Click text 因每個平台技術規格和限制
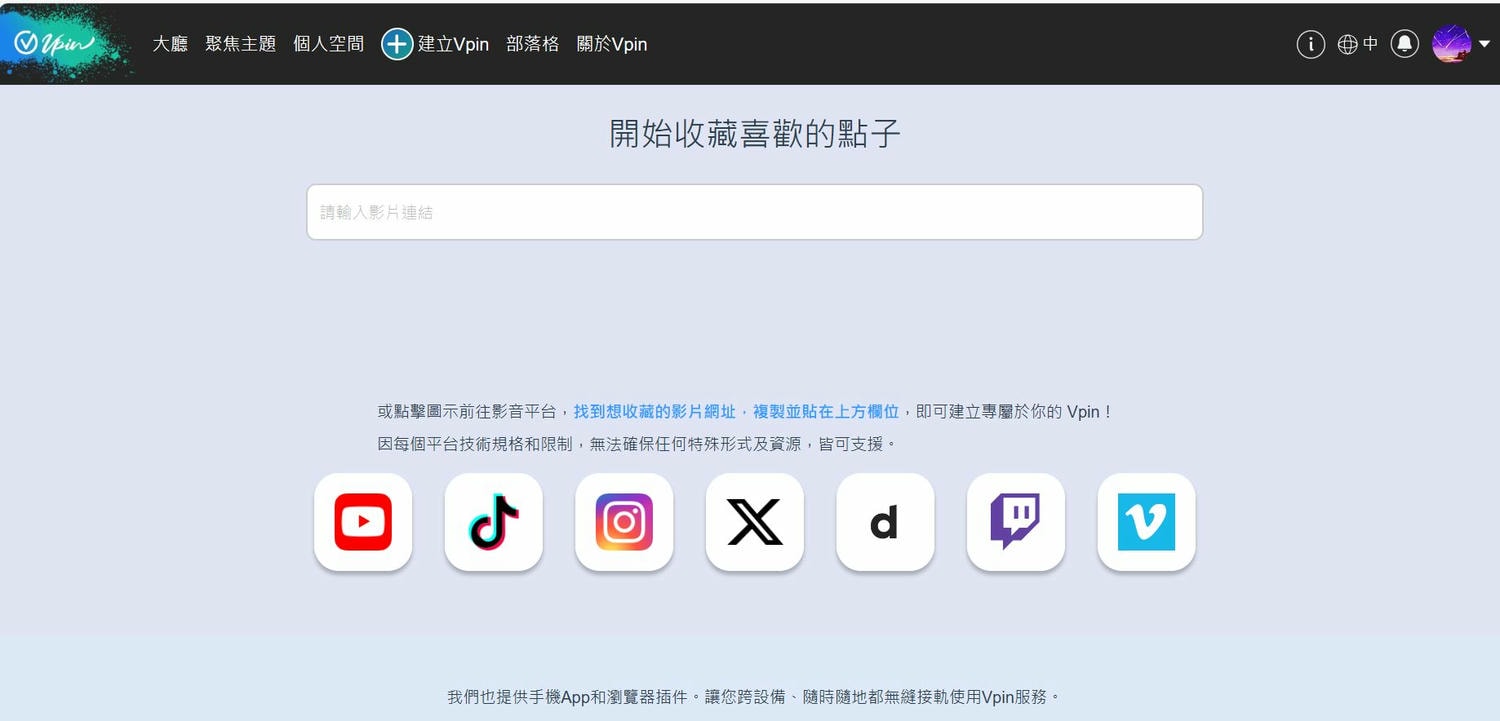The height and width of the screenshot is (721, 1500). click(x=475, y=443)
